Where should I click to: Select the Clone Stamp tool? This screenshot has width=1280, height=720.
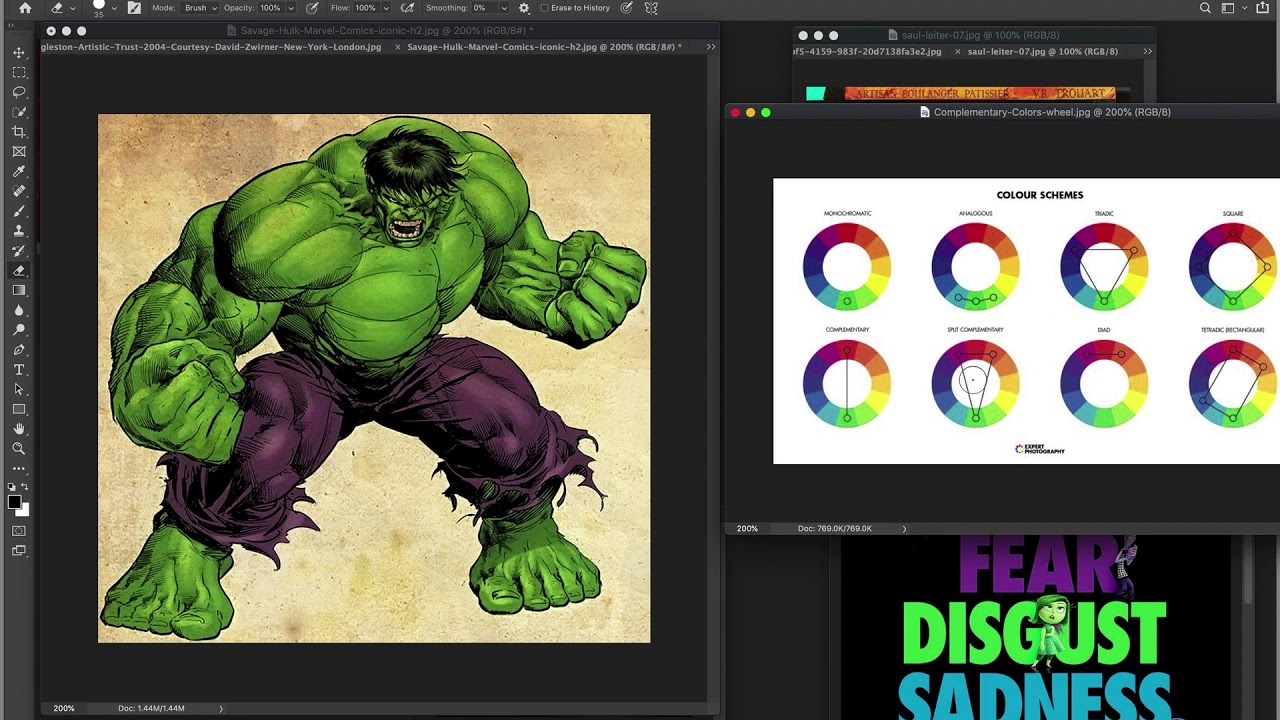coord(19,231)
